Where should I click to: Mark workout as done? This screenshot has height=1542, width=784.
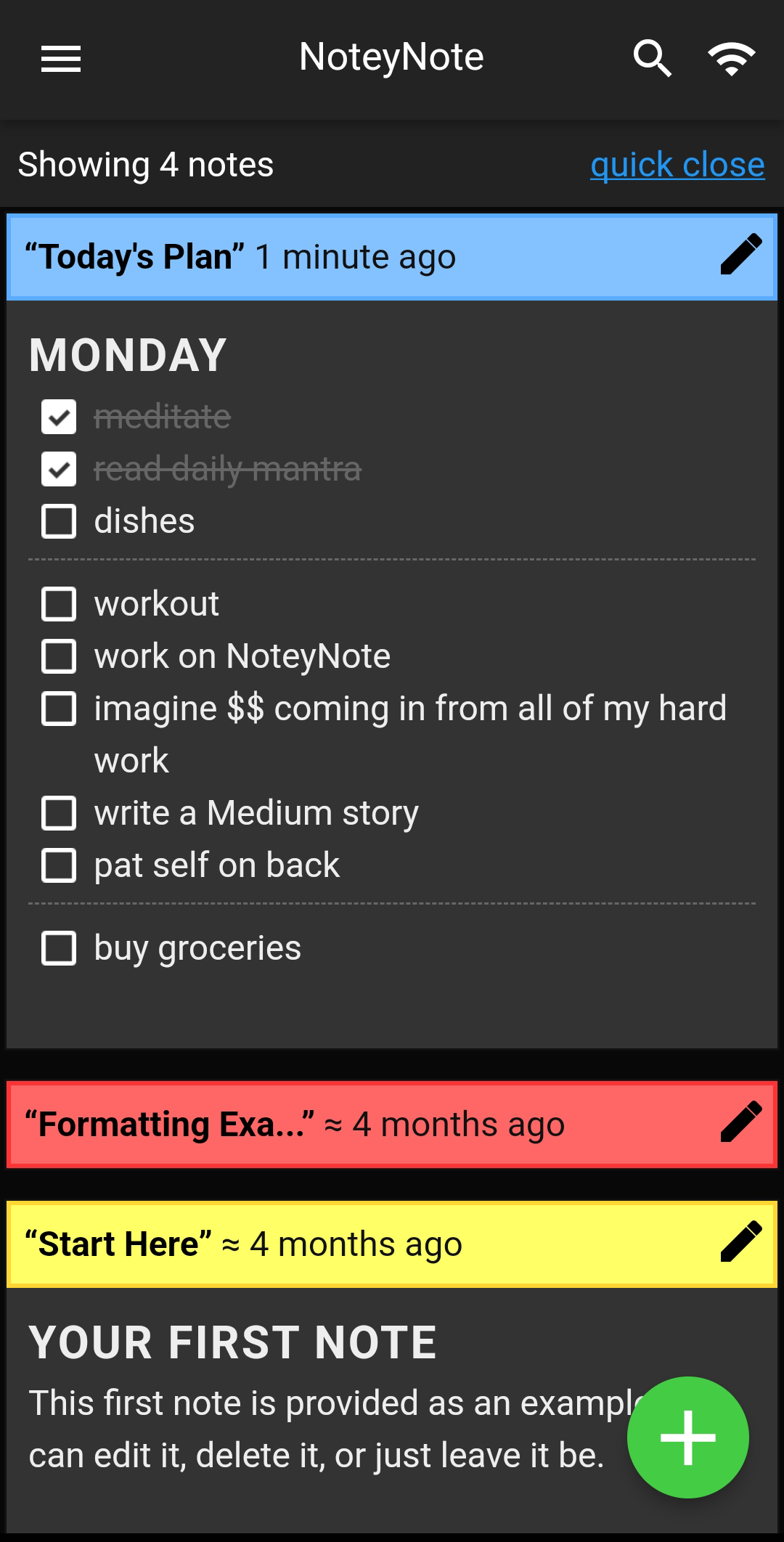pyautogui.click(x=59, y=604)
